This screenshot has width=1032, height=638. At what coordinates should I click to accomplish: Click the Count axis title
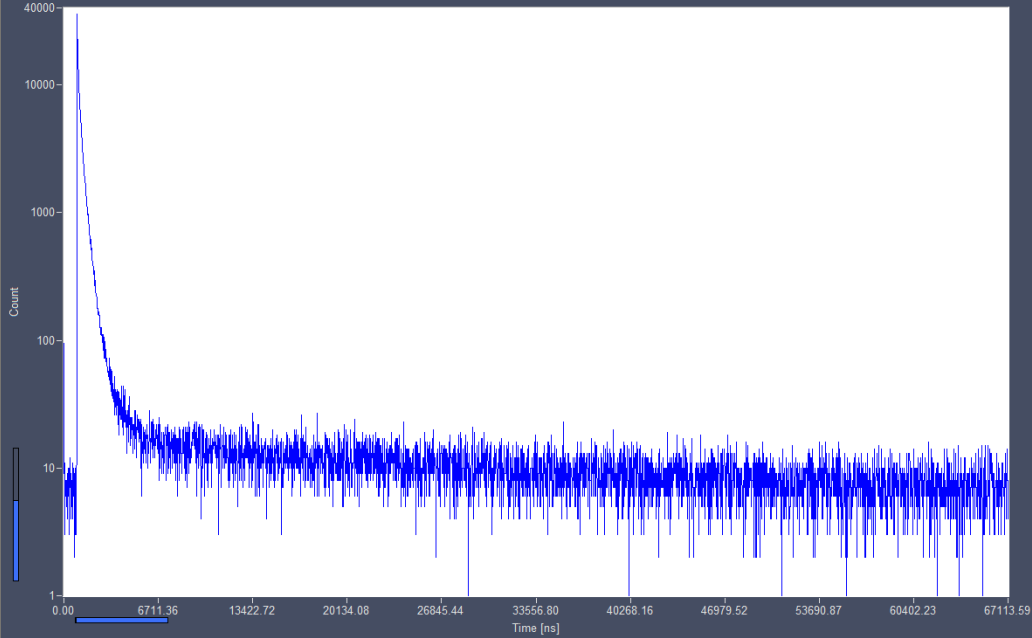click(x=14, y=302)
